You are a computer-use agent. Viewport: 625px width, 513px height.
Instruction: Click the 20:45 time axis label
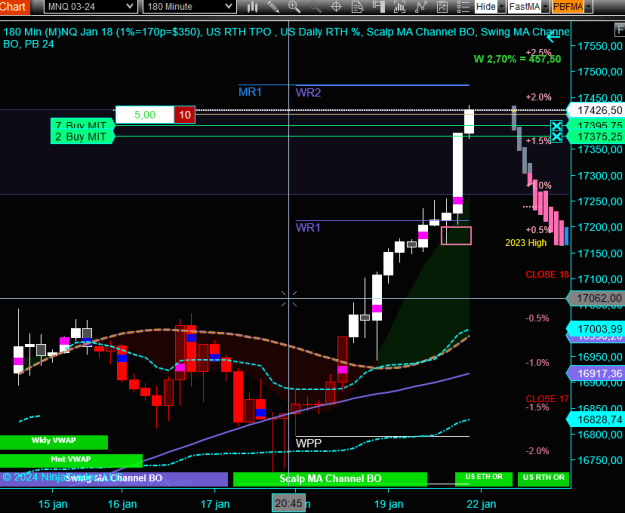[x=289, y=503]
